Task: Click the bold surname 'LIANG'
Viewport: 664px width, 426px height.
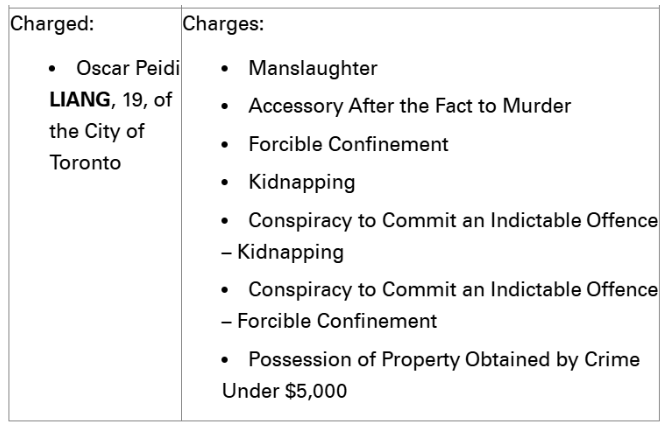Action: point(80,100)
